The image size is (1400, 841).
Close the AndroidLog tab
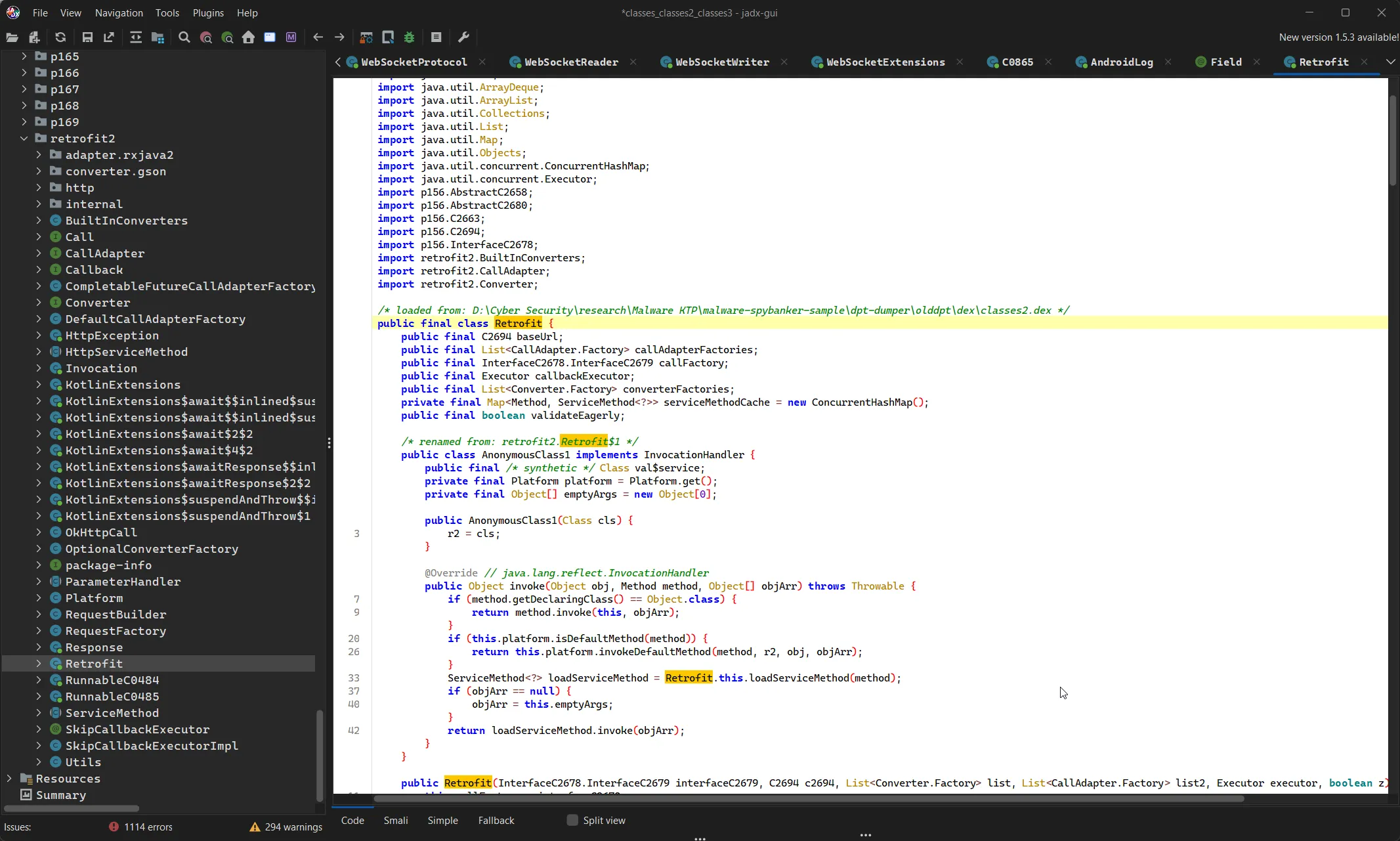1168,62
